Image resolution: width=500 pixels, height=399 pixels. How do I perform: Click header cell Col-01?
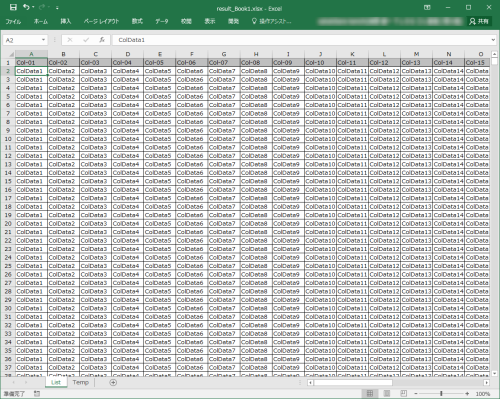[x=31, y=62]
